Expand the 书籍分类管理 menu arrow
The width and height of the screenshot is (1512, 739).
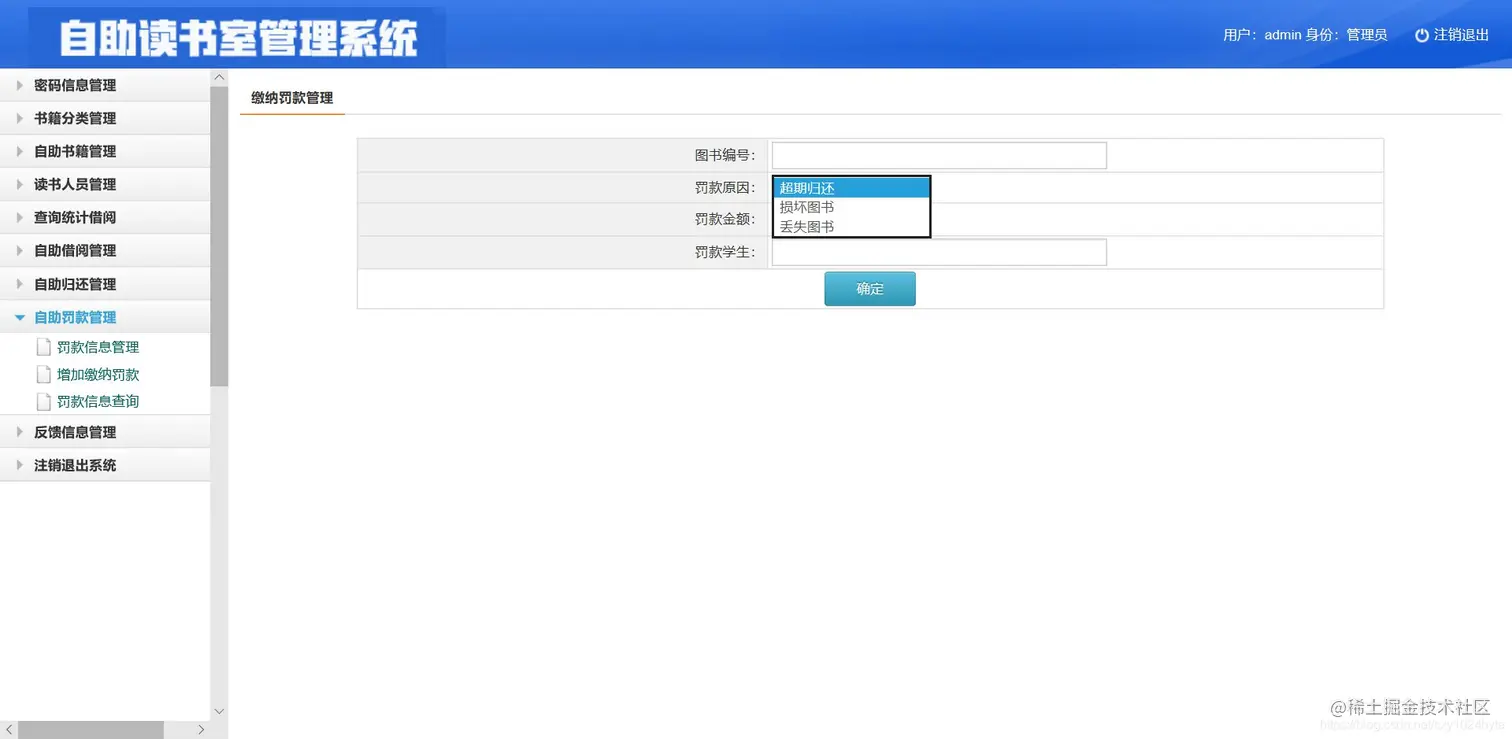tap(19, 118)
